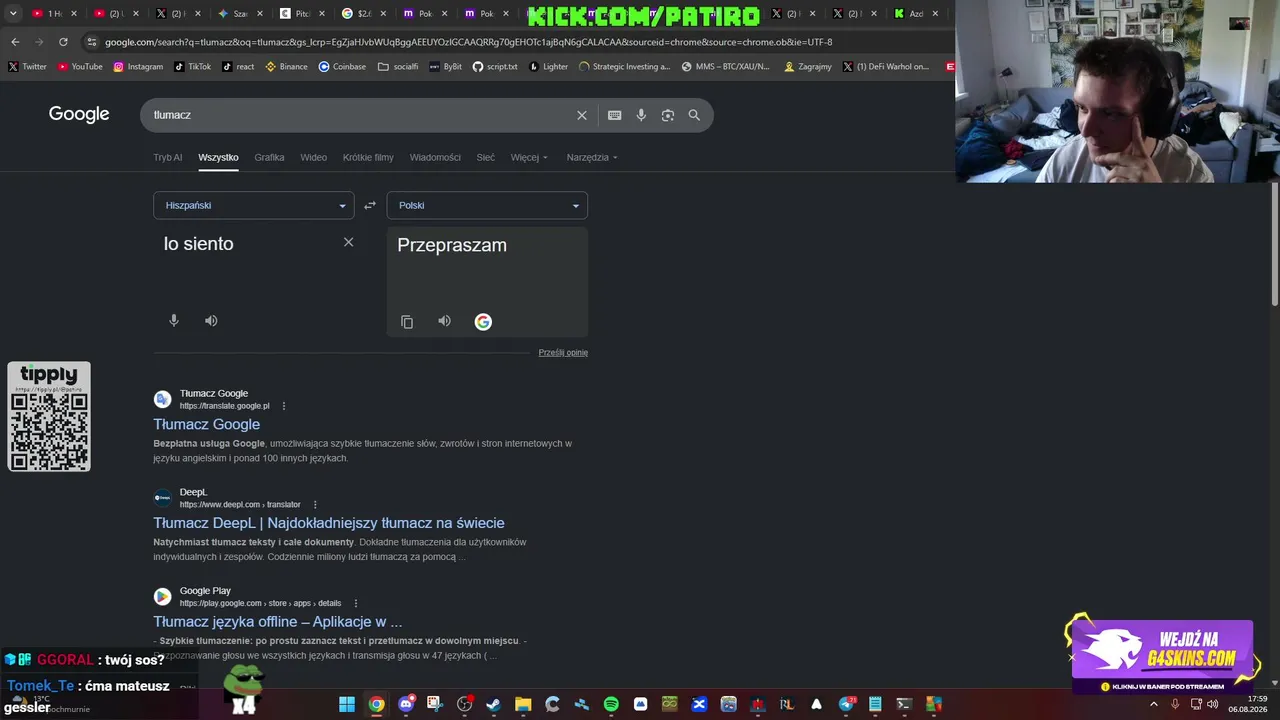Go back to the previous page
Screen dimensions: 1280x720
[x=15, y=42]
